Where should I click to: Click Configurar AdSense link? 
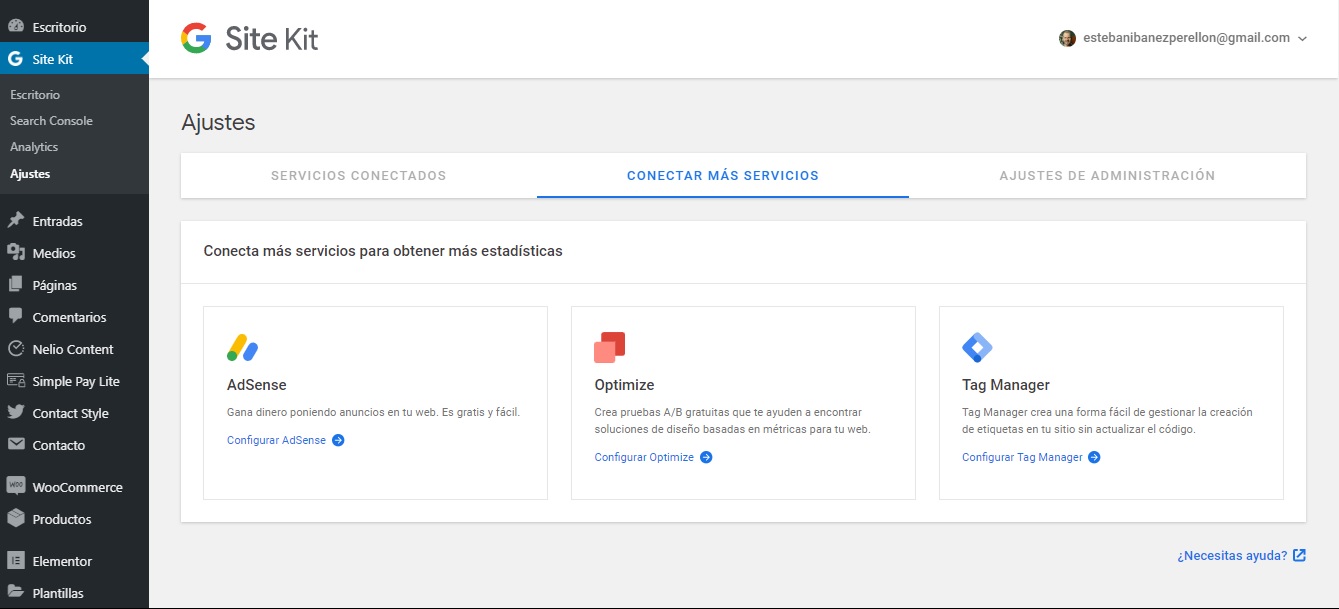coord(276,440)
